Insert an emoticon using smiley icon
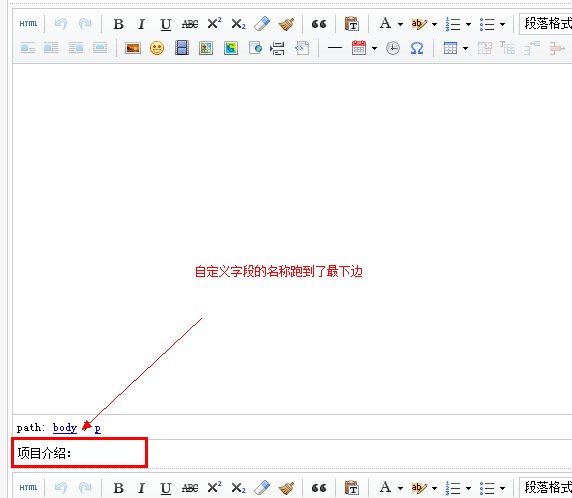The image size is (572, 498). (x=157, y=48)
